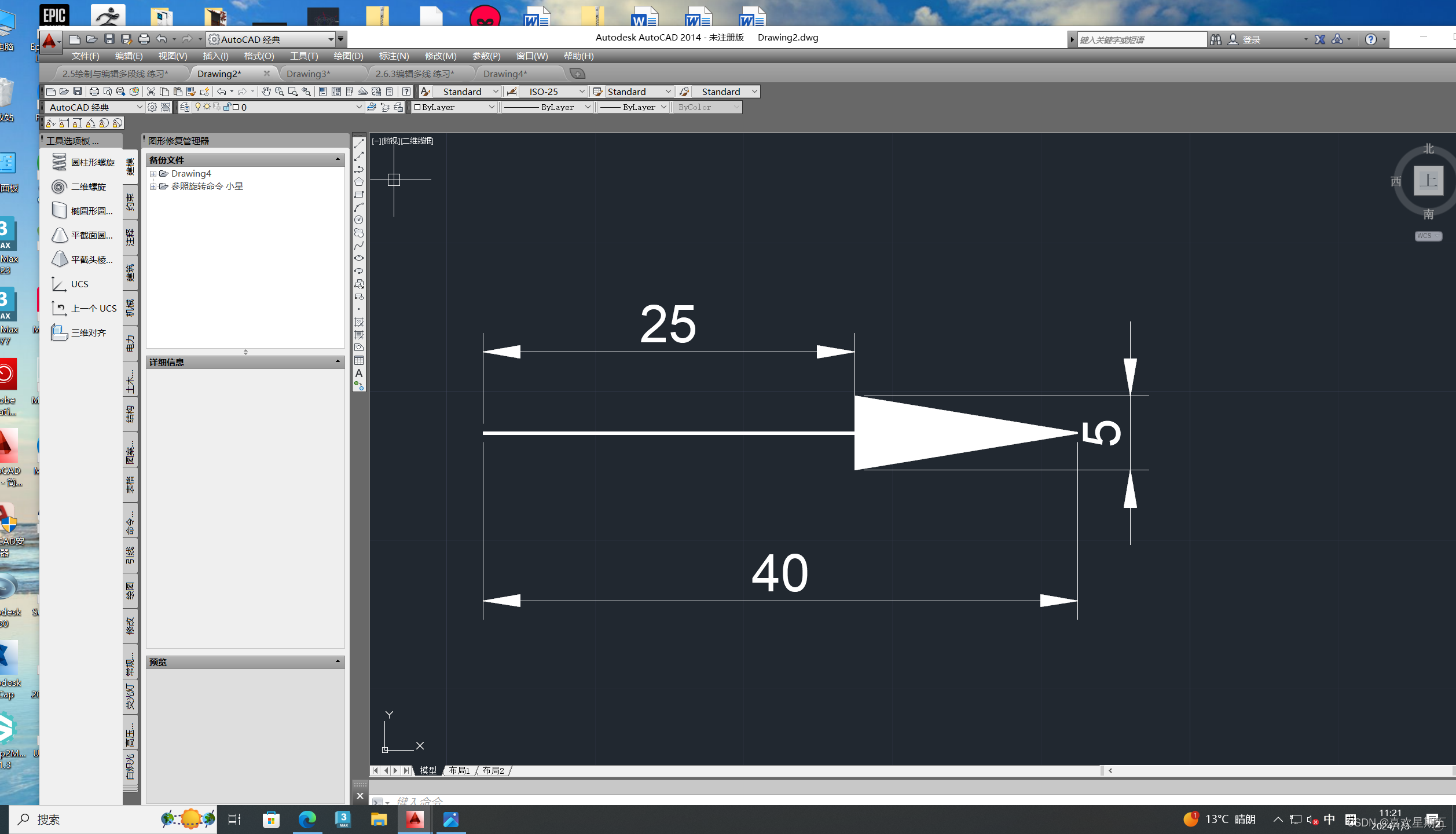Switch to the 布局1 layout tab

(x=459, y=770)
